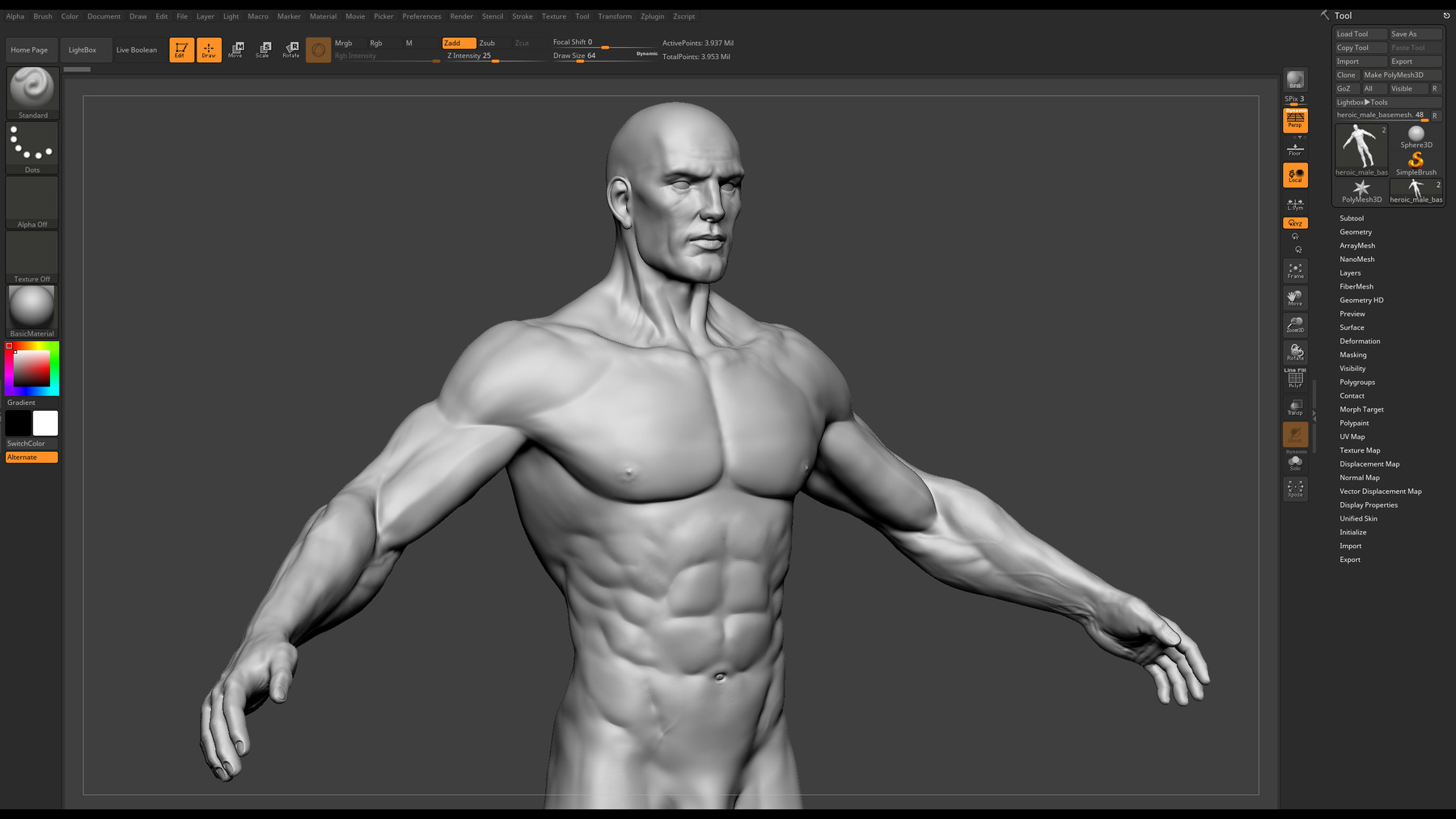The image size is (1456, 819).
Task: Select the black main color swatch
Action: pyautogui.click(x=18, y=423)
